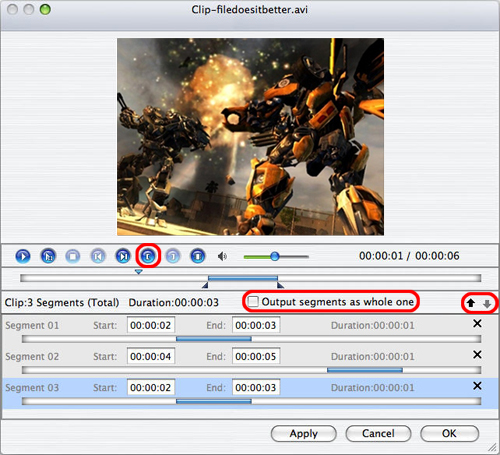The height and width of the screenshot is (455, 500).
Task: Click the Cancel button
Action: [378, 434]
